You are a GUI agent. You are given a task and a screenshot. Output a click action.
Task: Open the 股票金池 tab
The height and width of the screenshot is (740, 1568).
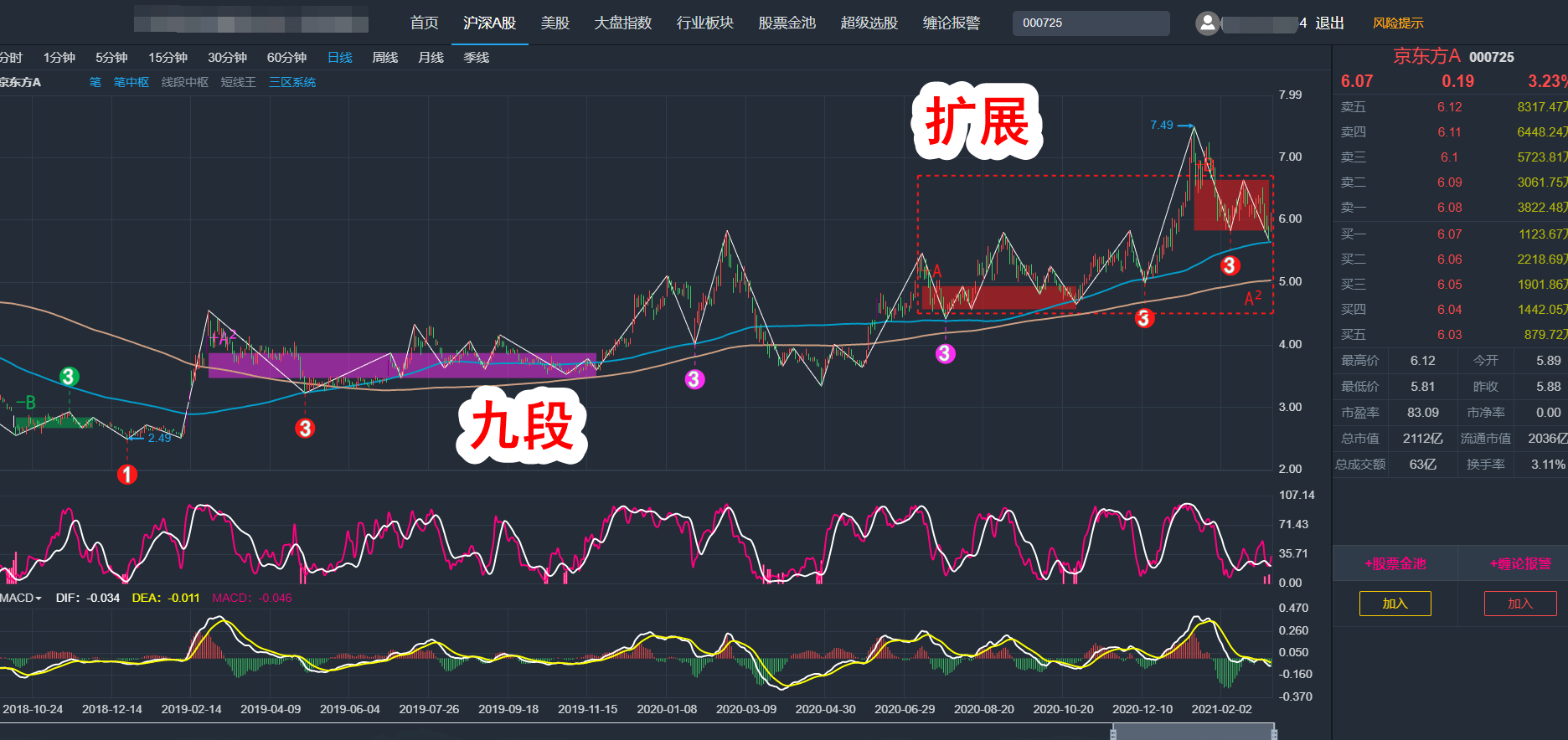[x=787, y=23]
